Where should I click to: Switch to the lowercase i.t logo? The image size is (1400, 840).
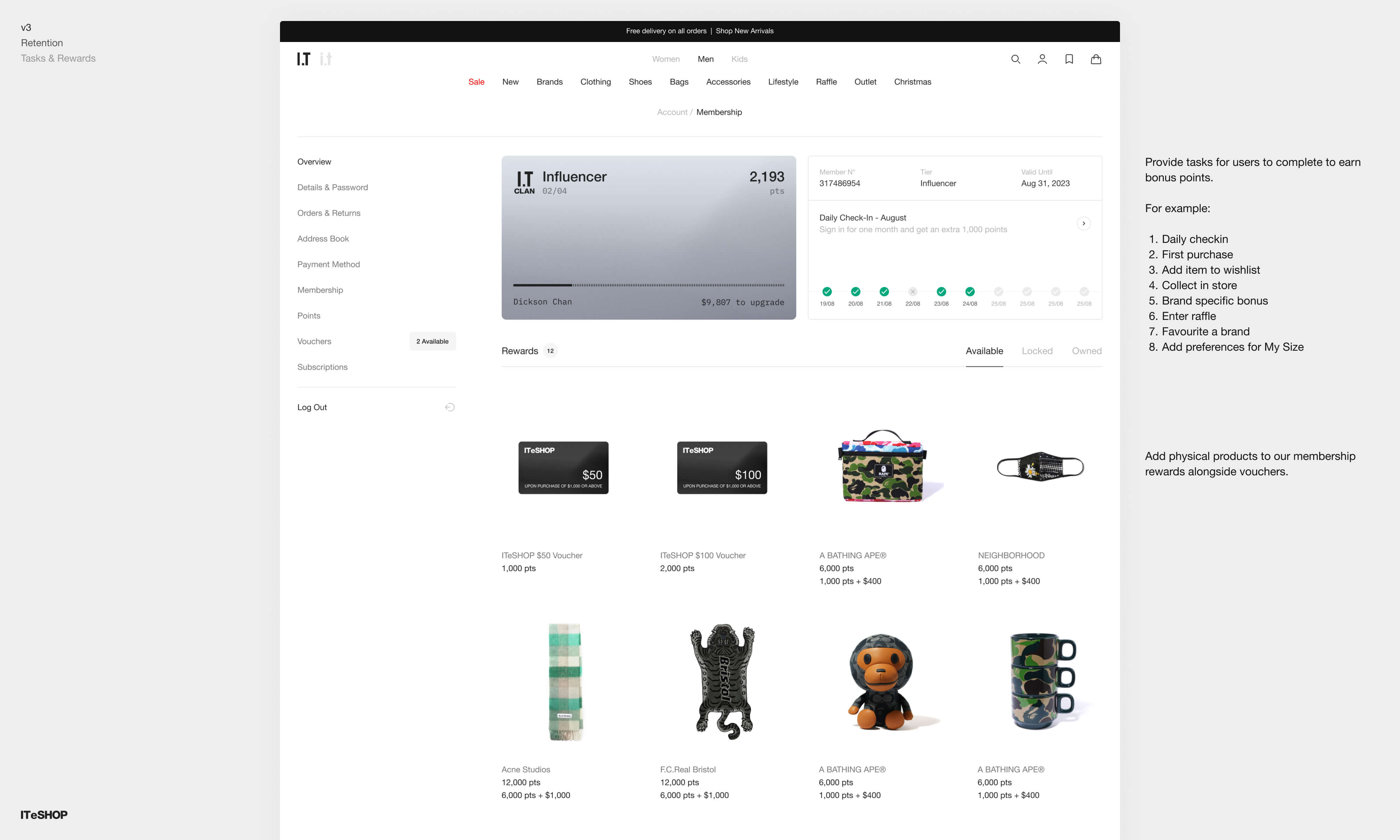click(325, 59)
